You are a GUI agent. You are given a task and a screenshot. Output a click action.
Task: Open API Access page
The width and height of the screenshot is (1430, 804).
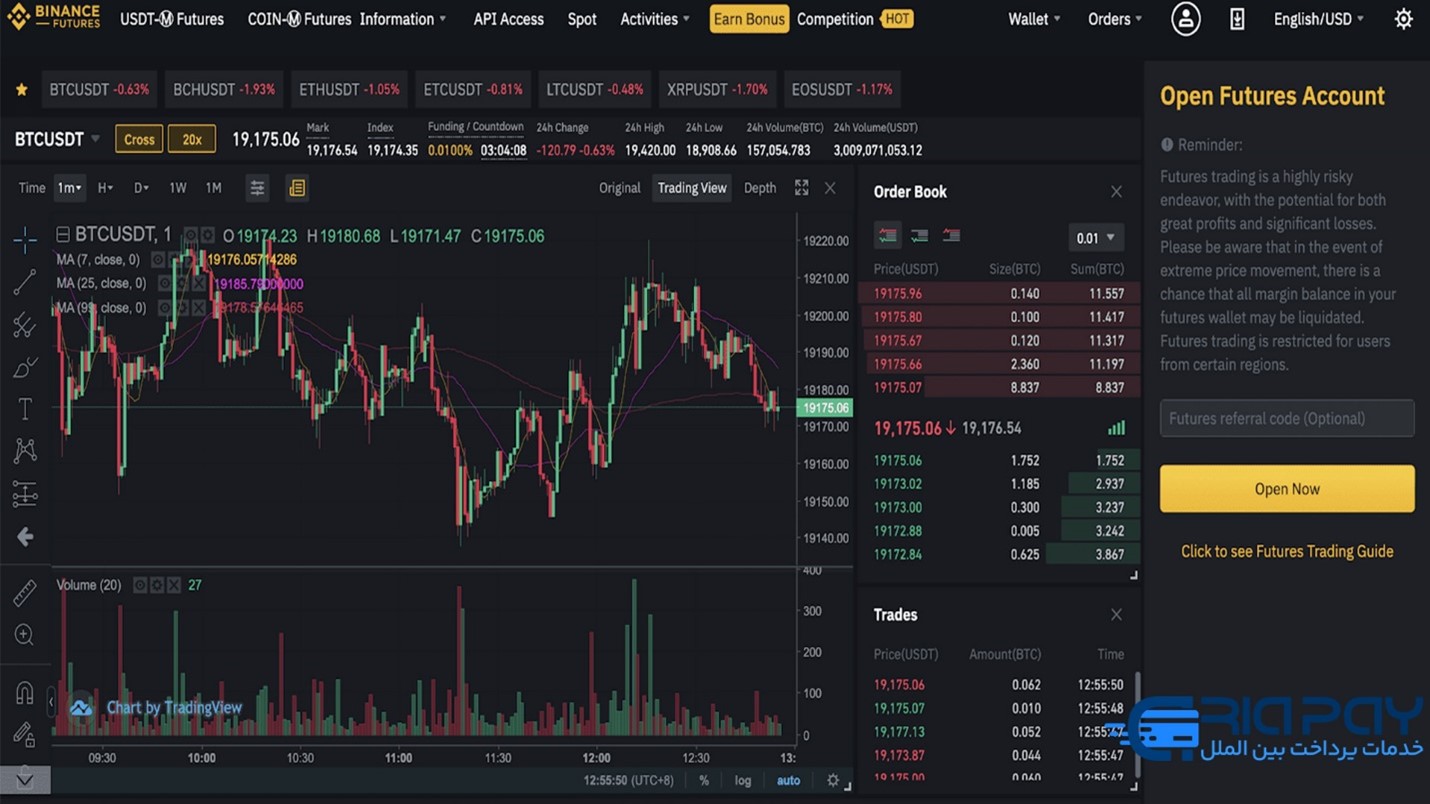click(x=509, y=19)
